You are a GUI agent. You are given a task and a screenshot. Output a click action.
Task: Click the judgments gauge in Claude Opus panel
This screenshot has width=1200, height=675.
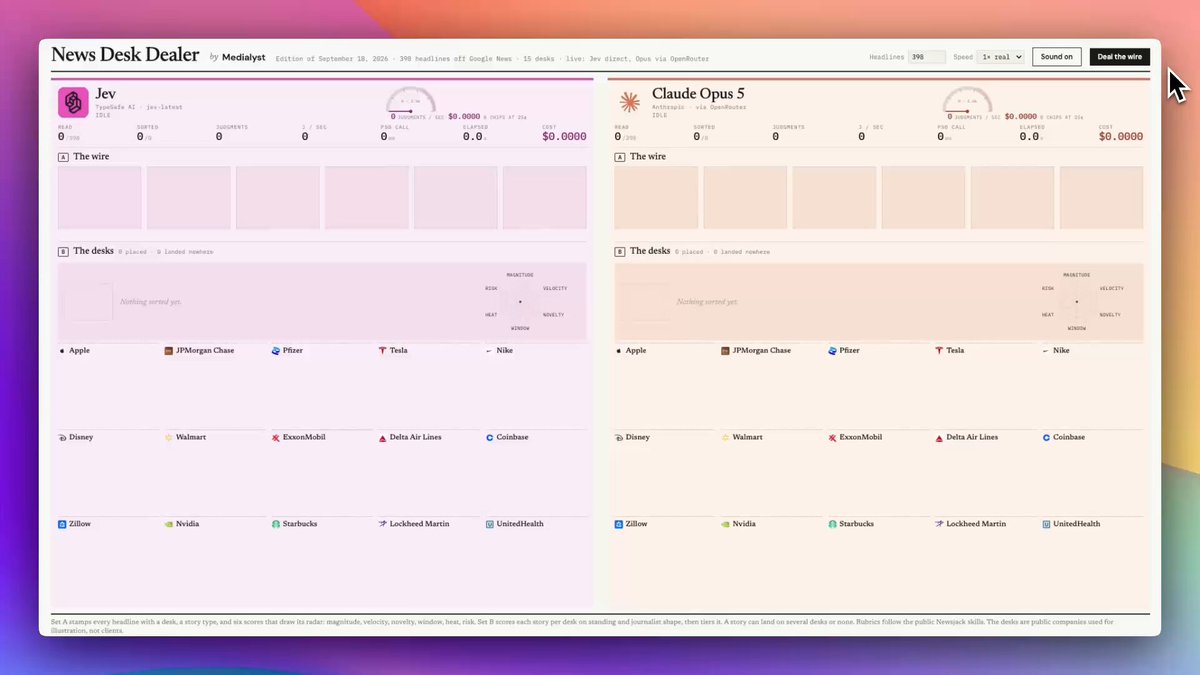tap(968, 101)
